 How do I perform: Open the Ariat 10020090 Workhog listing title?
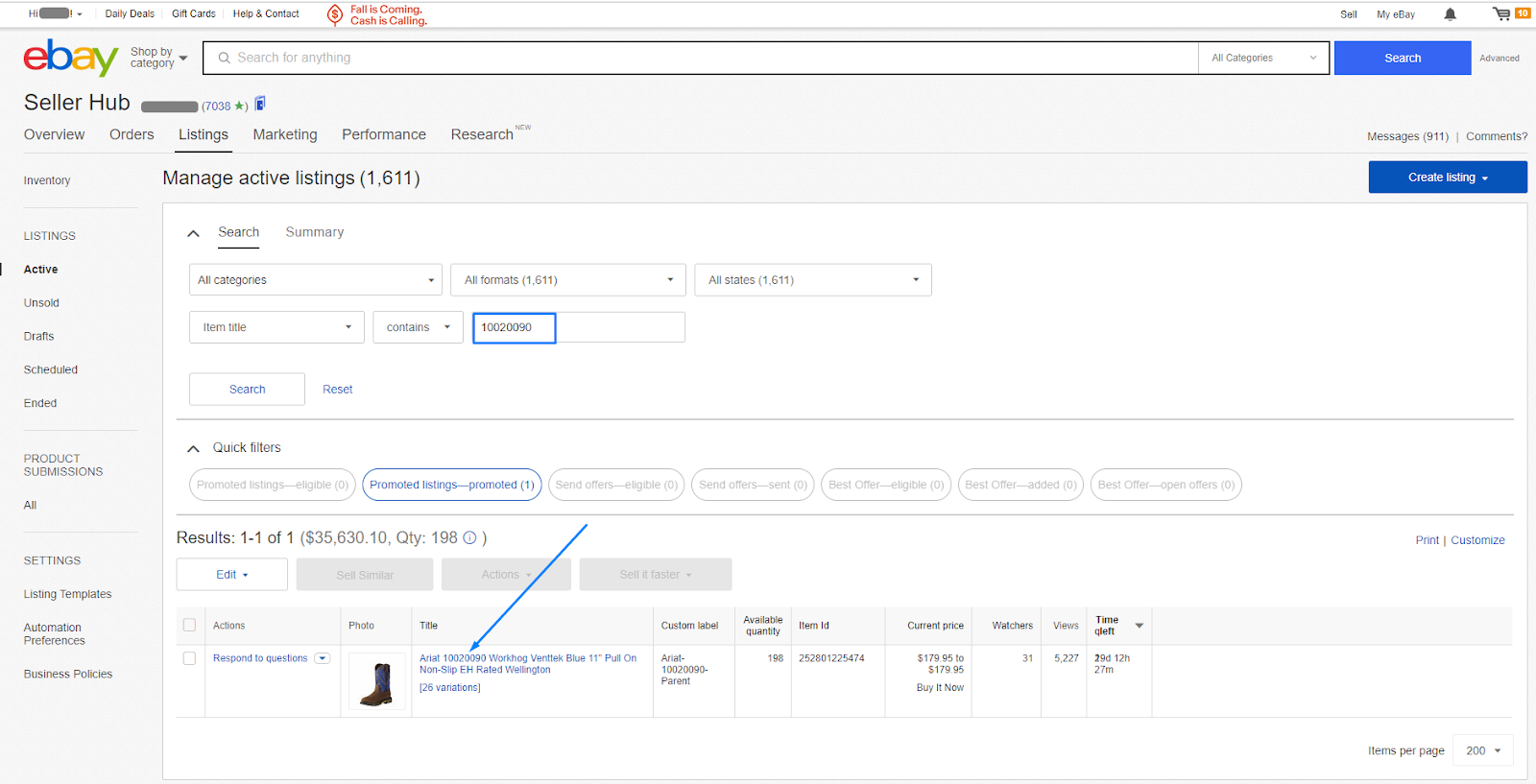coord(528,664)
